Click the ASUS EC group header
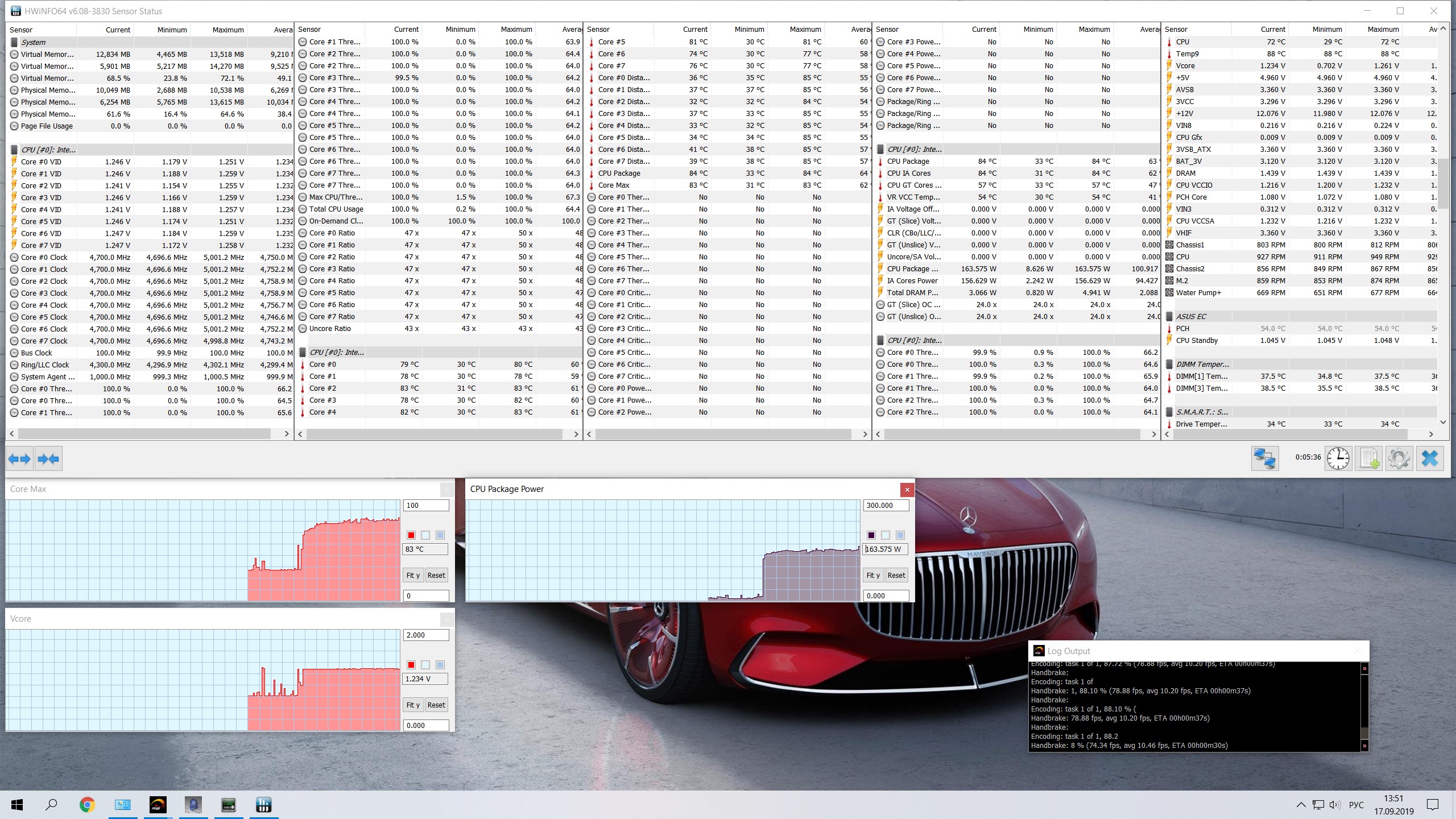The width and height of the screenshot is (1456, 819). (1191, 317)
